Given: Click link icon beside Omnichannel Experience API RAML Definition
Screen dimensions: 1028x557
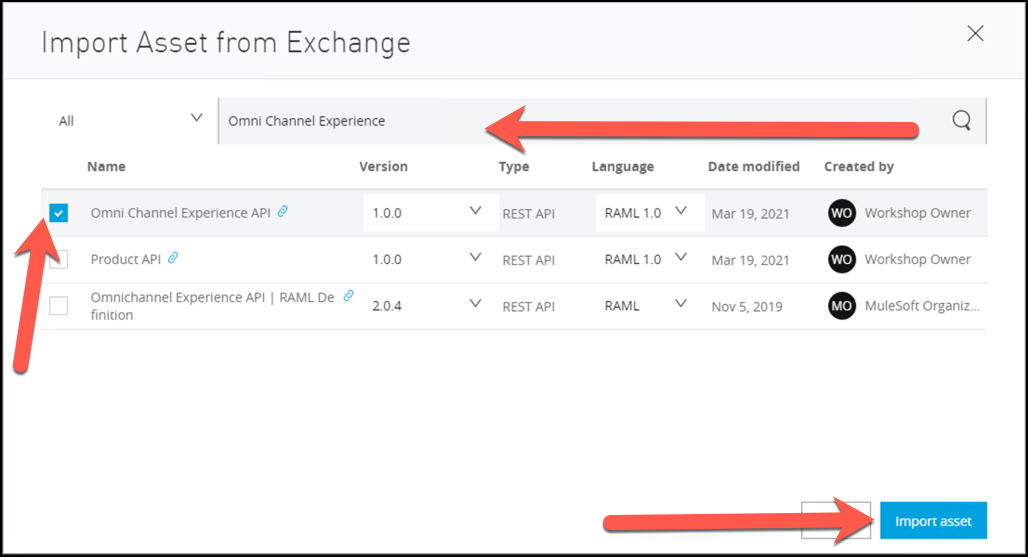Looking at the screenshot, I should 348,297.
